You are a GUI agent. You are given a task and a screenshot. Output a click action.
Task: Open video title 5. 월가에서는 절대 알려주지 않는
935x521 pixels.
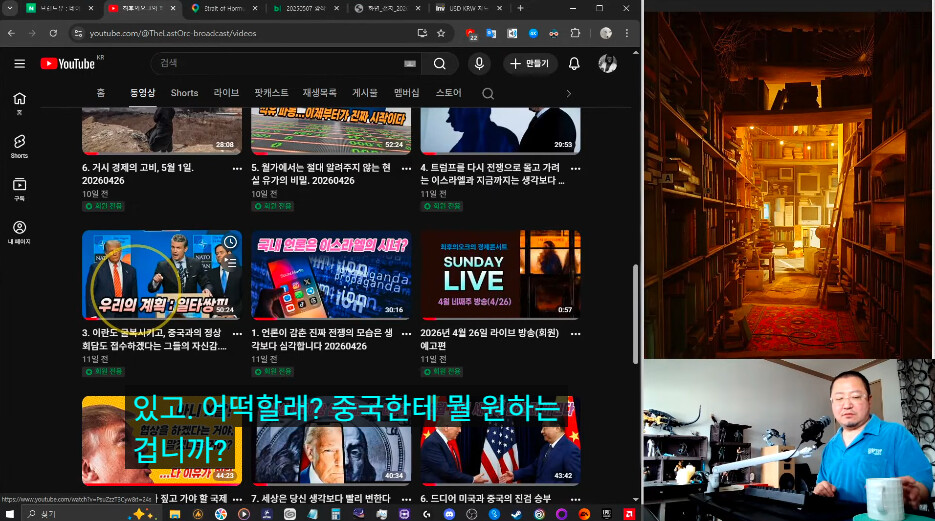(x=321, y=174)
